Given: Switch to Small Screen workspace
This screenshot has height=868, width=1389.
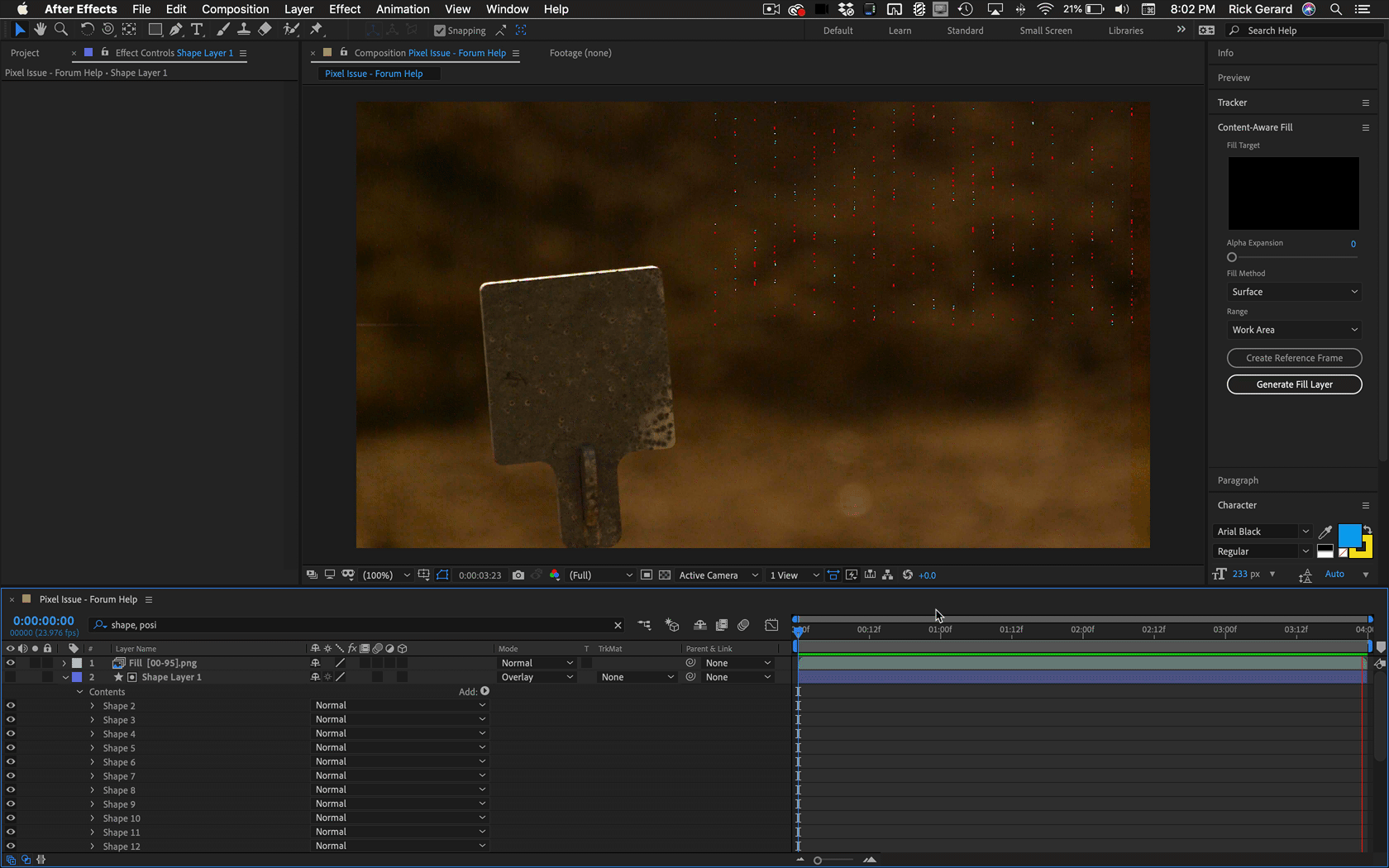Looking at the screenshot, I should pos(1045,31).
